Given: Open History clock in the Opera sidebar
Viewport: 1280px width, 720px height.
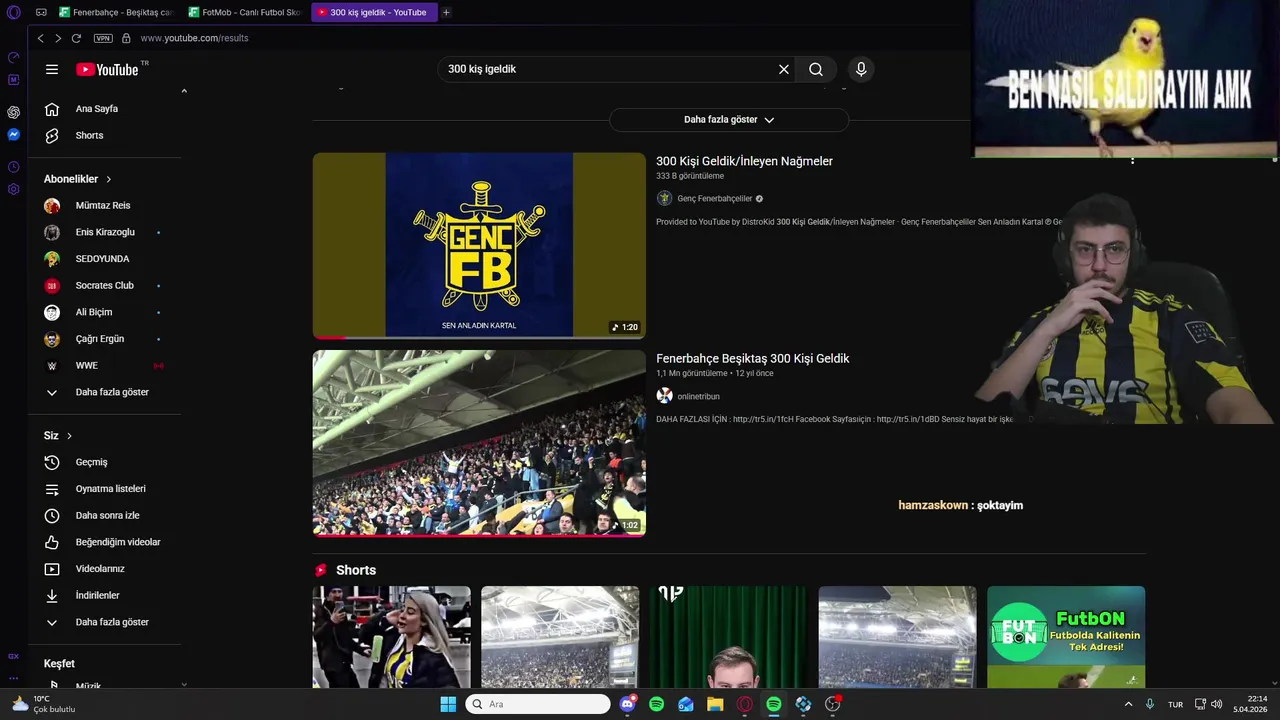Looking at the screenshot, I should point(13,167).
